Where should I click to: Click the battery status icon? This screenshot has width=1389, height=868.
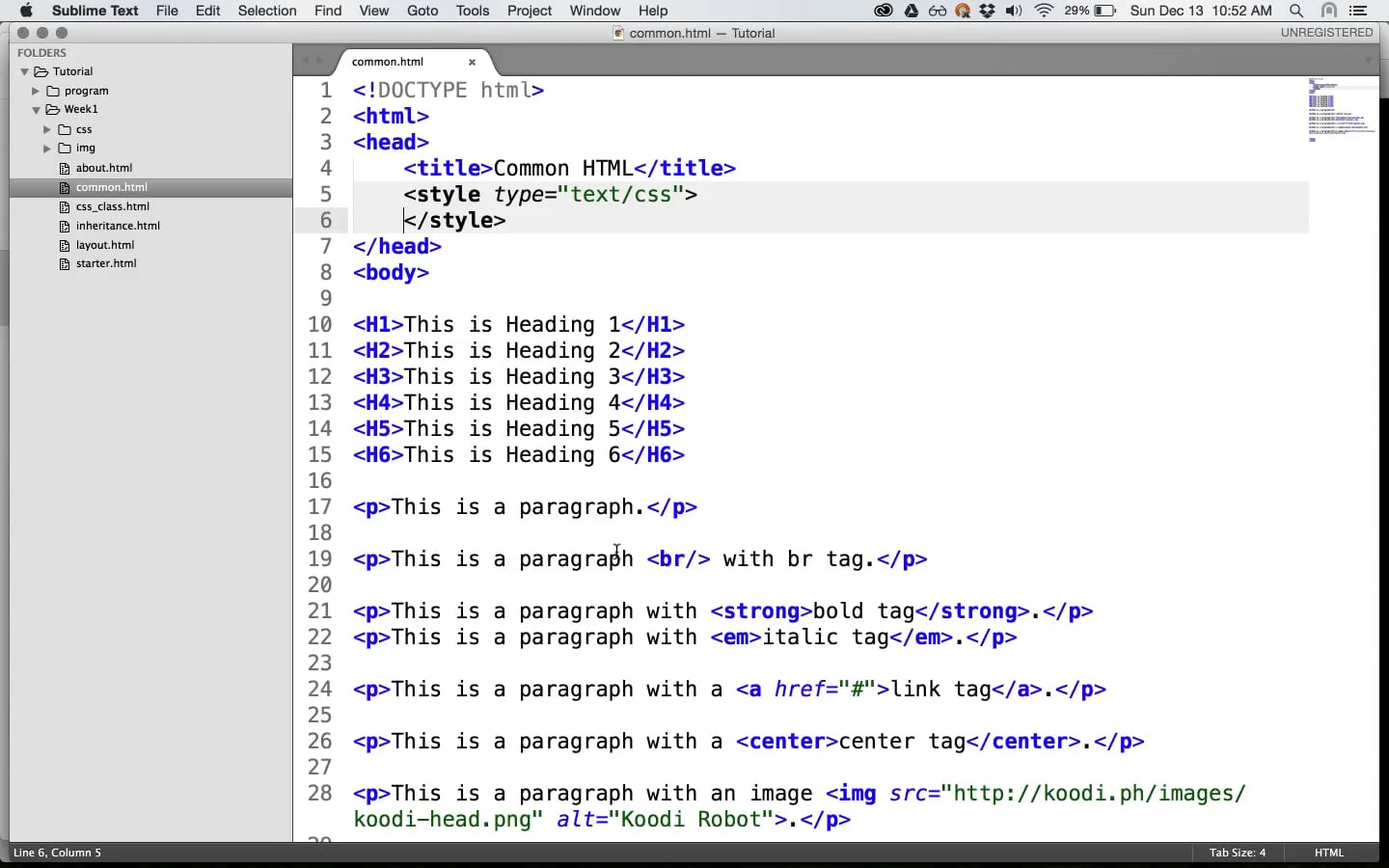(1104, 11)
